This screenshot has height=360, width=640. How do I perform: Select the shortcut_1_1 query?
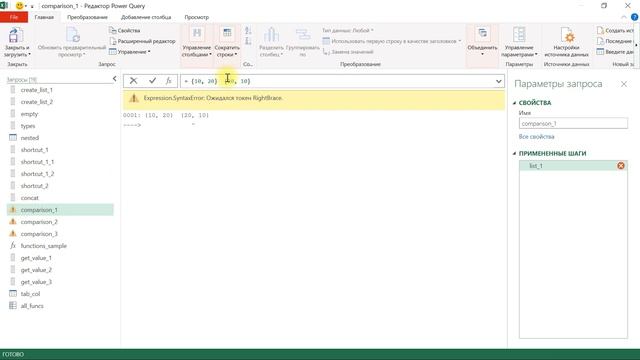point(60,162)
